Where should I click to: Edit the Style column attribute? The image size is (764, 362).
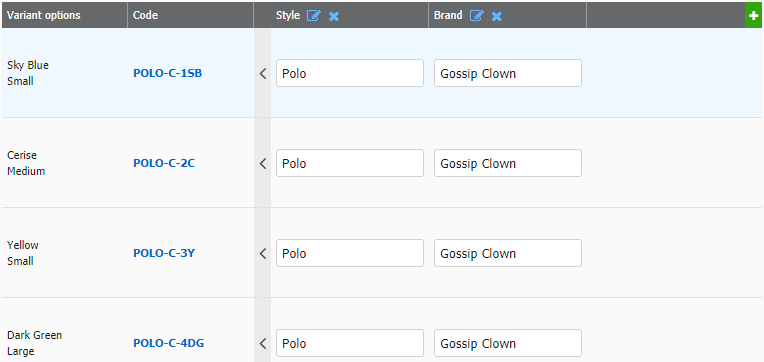[314, 16]
